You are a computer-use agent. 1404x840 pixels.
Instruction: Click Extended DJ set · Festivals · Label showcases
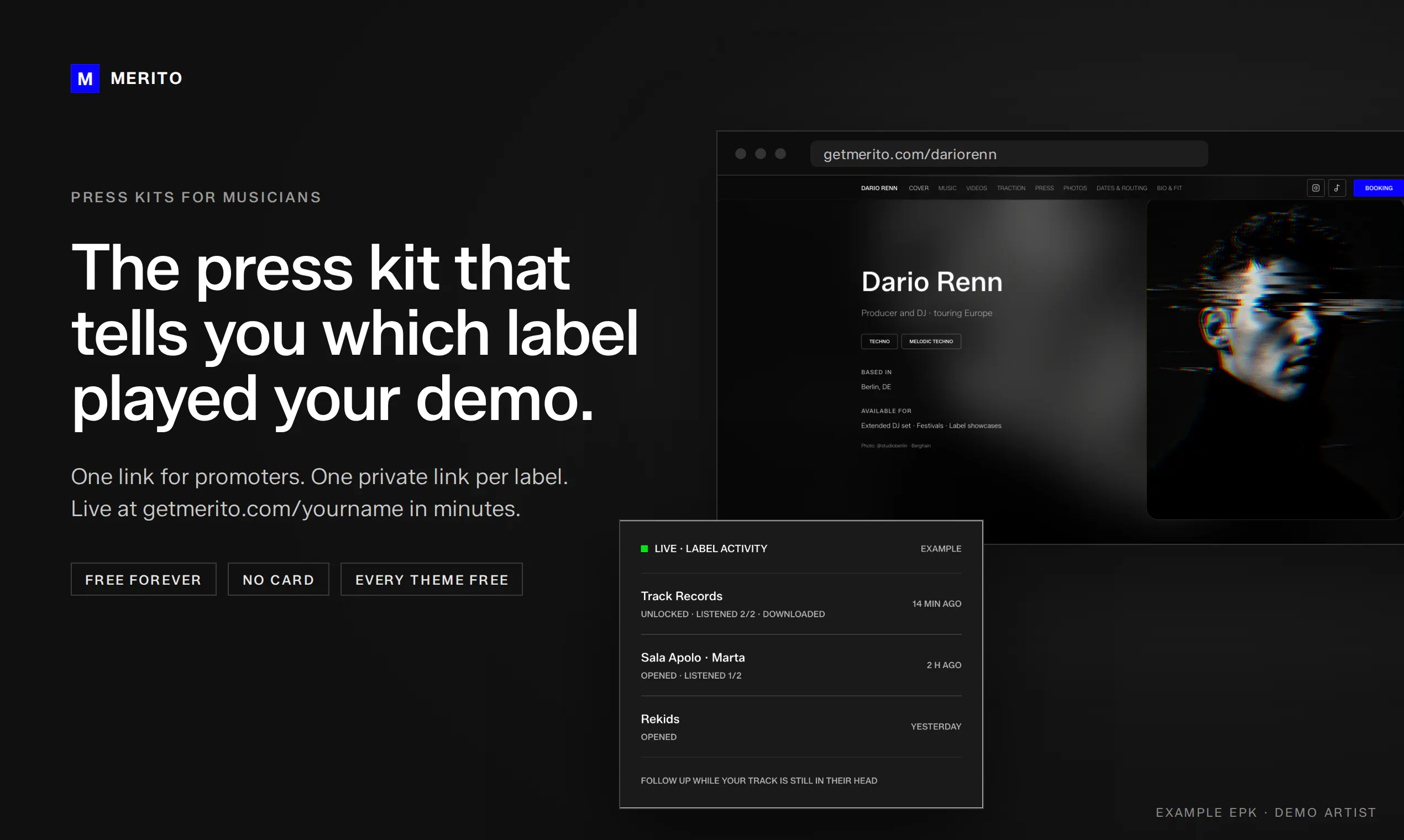tap(931, 426)
